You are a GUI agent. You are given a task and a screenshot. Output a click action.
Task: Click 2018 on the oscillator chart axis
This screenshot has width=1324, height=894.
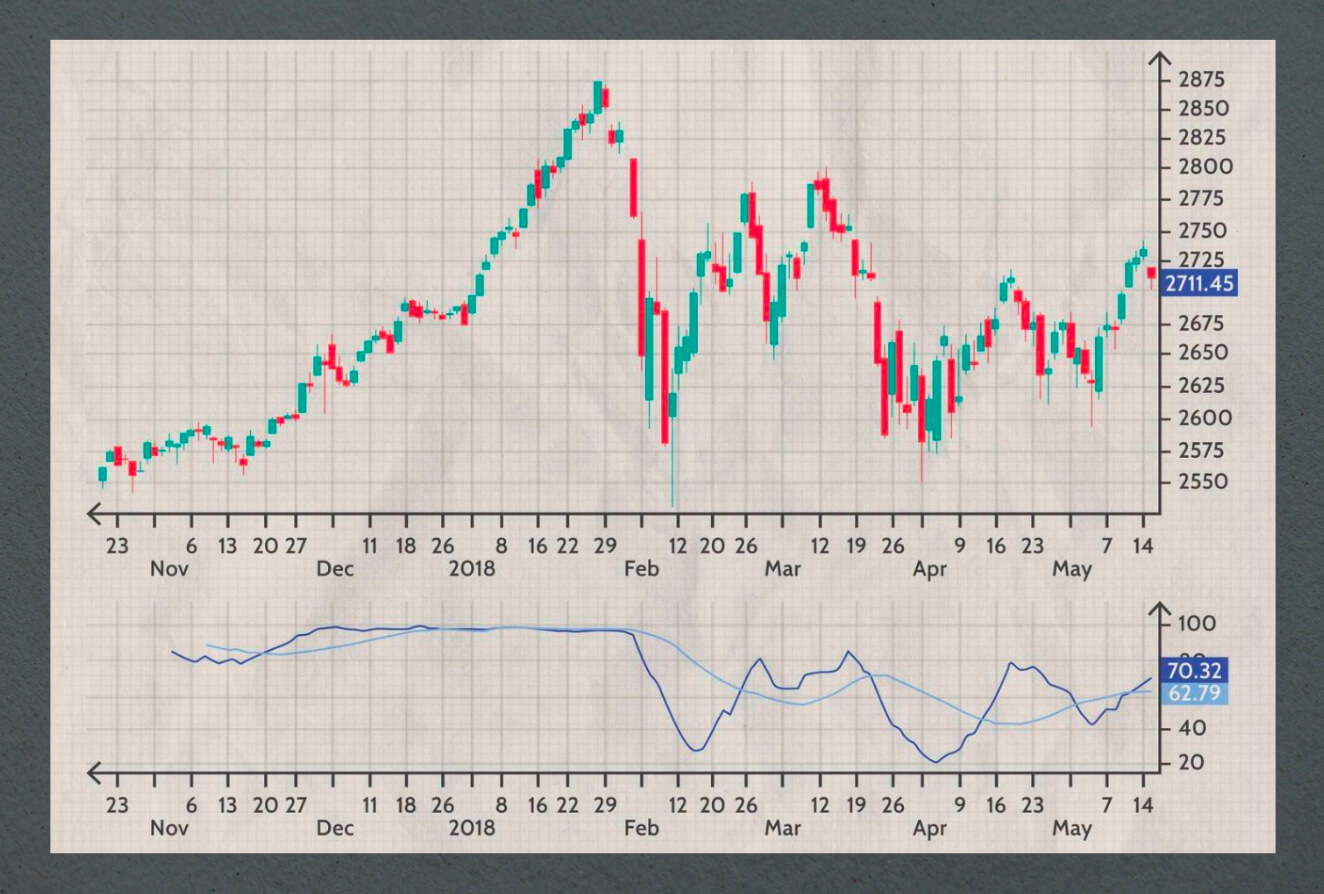click(472, 828)
